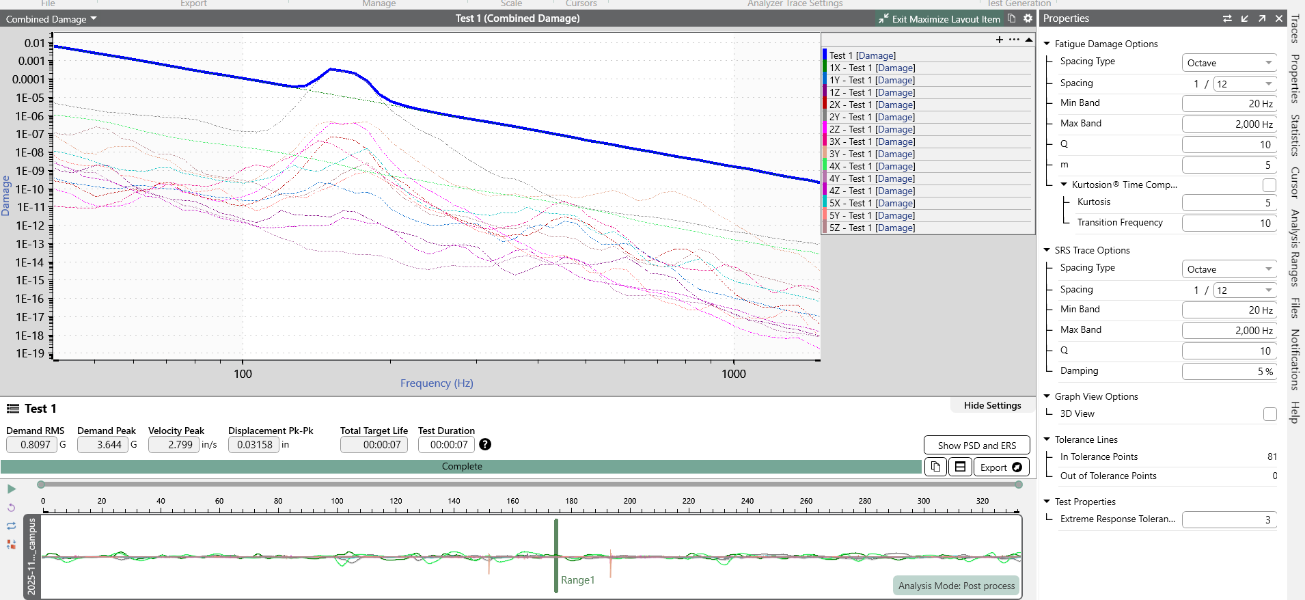Collapse the Fatigue Damage Options section

[x=1047, y=44]
